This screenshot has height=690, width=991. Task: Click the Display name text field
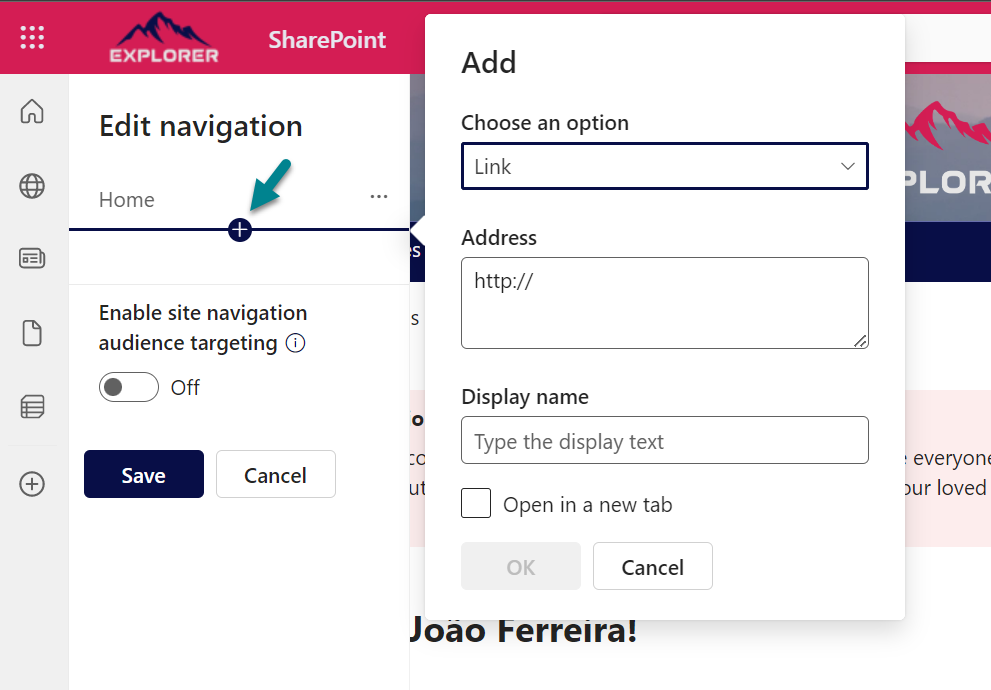coord(664,440)
